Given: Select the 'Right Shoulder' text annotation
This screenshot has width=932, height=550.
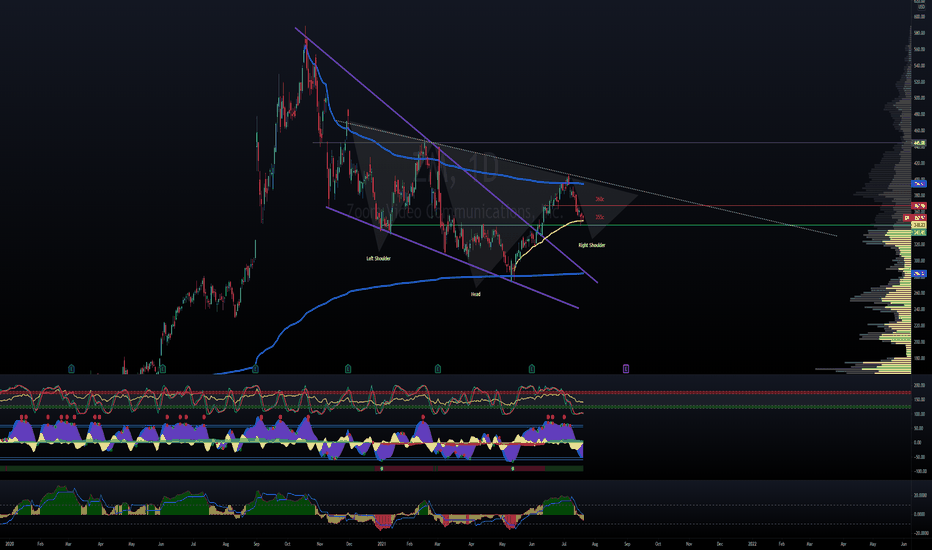Looking at the screenshot, I should (x=591, y=245).
